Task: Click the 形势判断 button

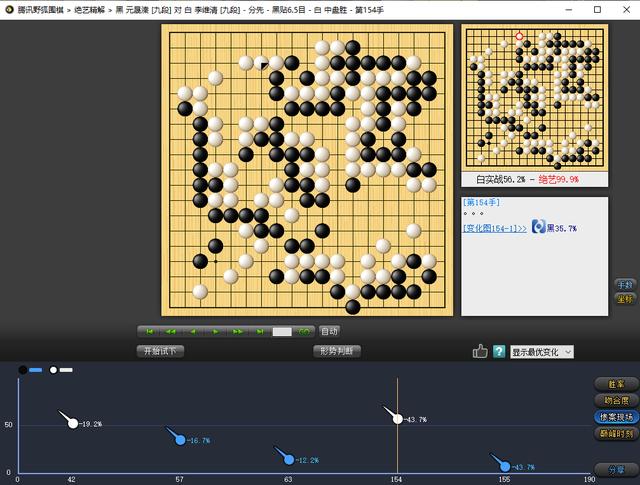Action: [x=337, y=351]
